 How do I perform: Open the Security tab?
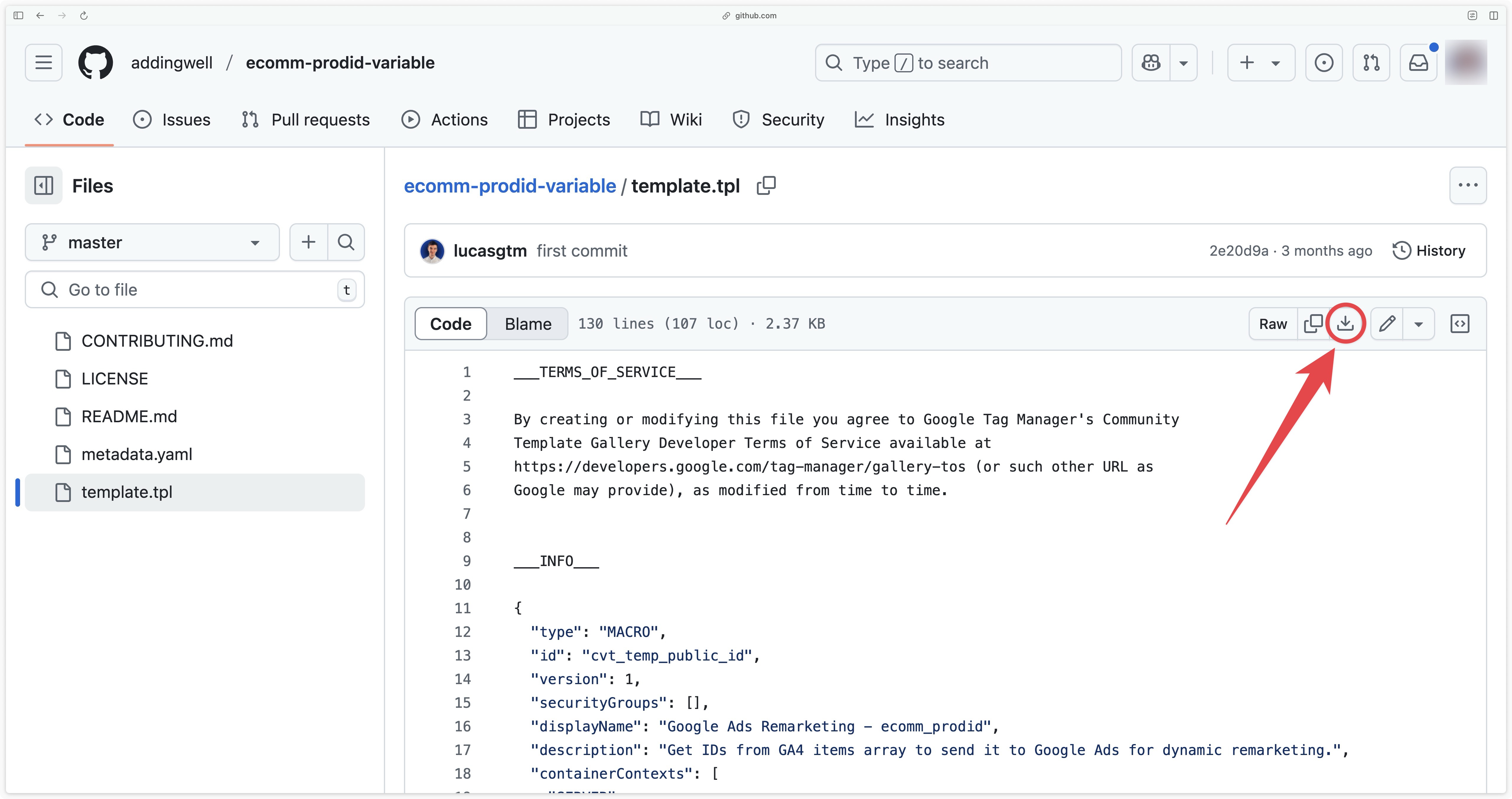tap(778, 120)
